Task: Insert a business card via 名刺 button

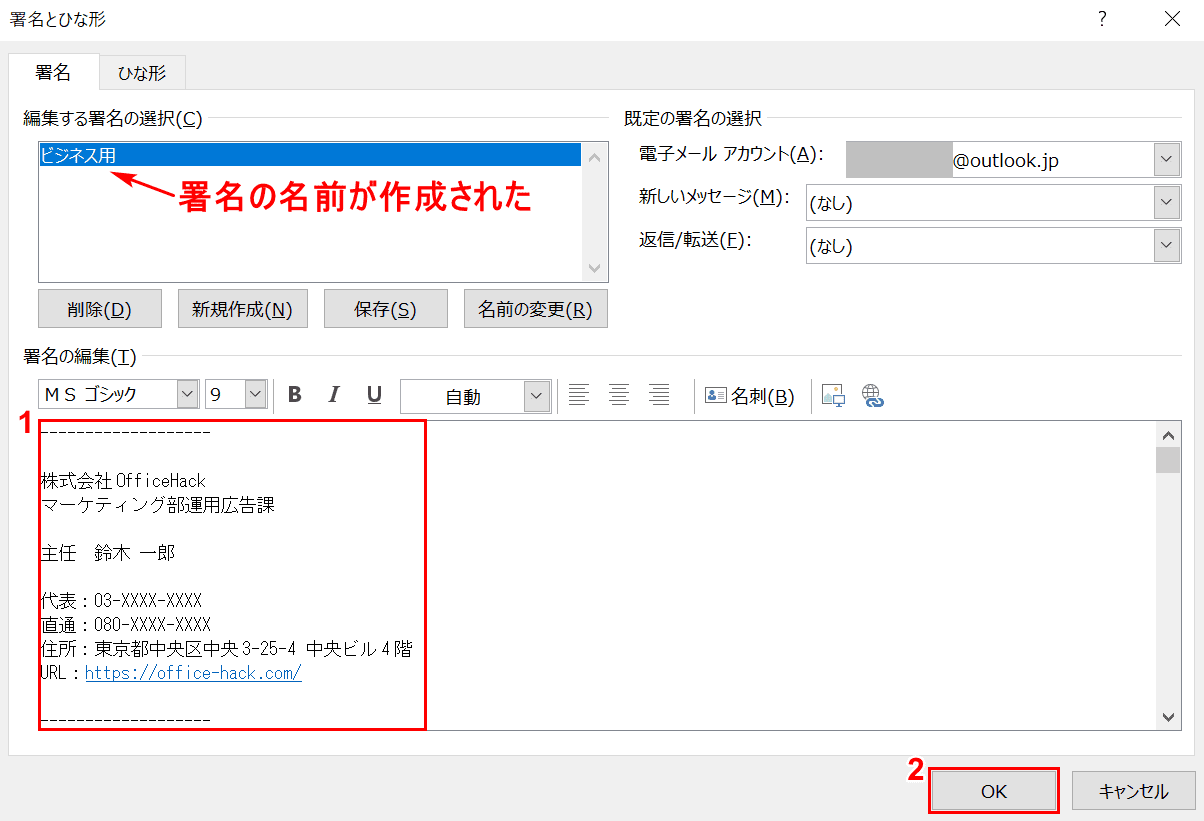Action: click(750, 396)
